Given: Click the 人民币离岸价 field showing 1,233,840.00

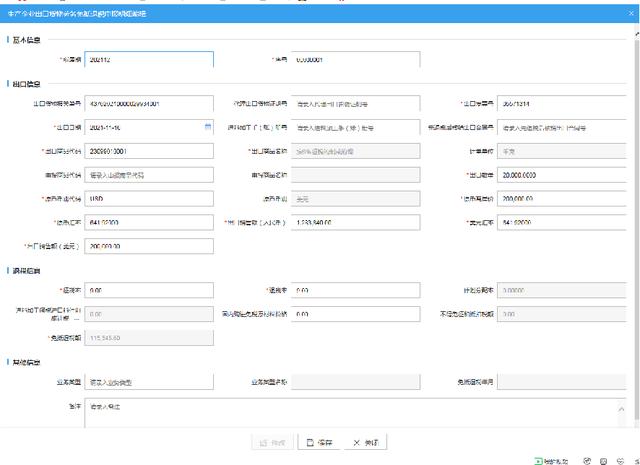Looking at the screenshot, I should pyautogui.click(x=354, y=221).
